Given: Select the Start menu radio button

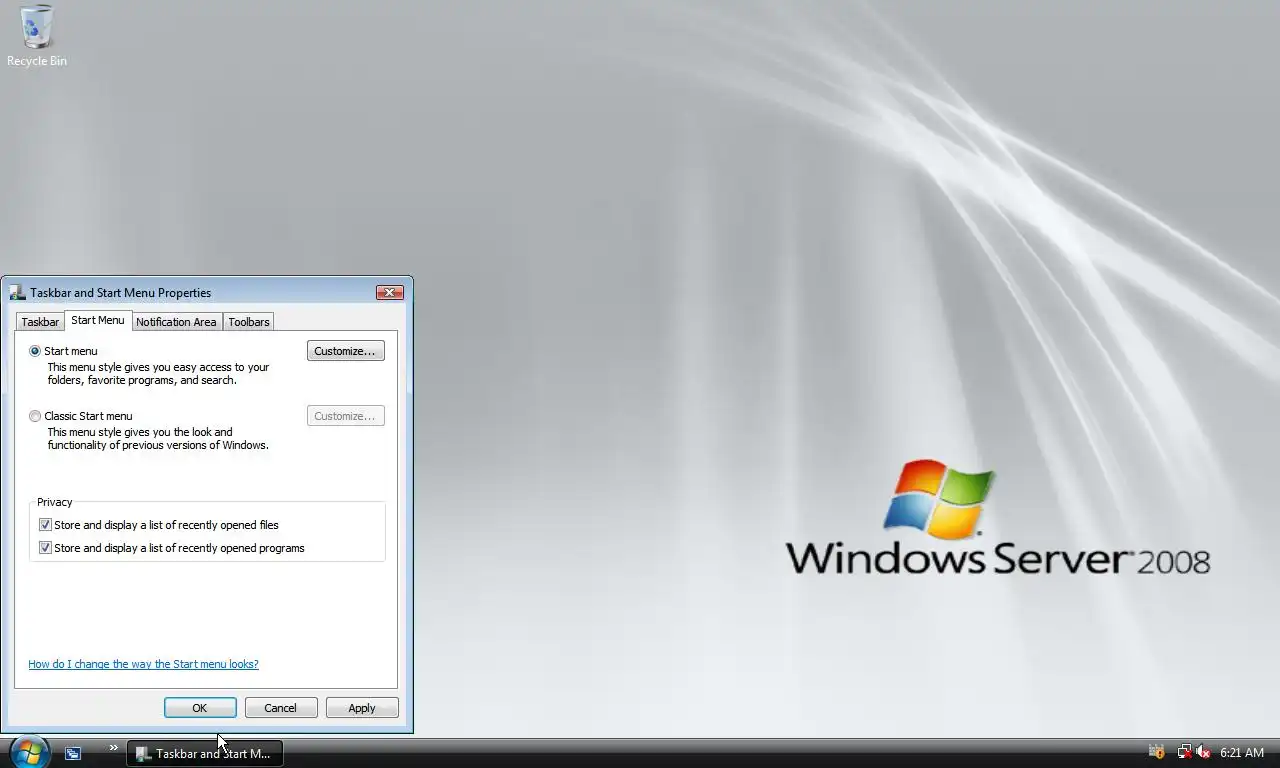Looking at the screenshot, I should point(35,351).
